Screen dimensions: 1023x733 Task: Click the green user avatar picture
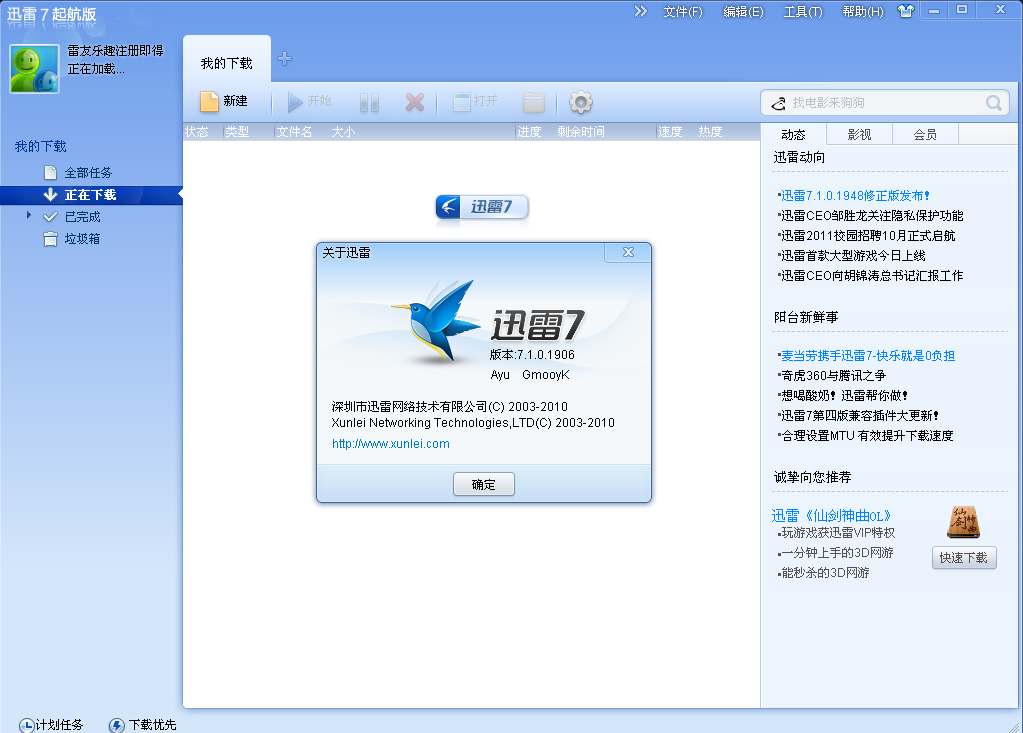tap(34, 68)
